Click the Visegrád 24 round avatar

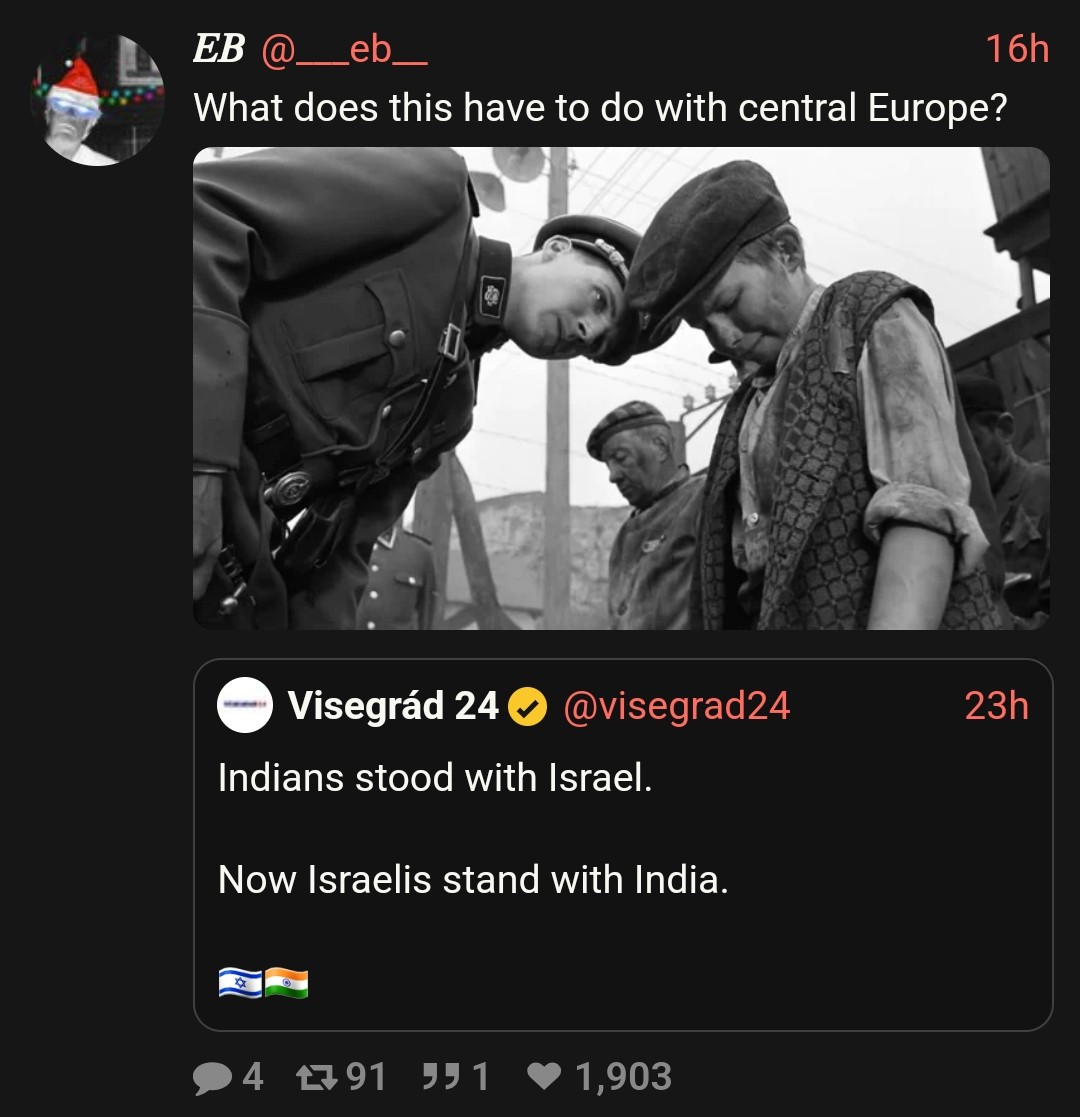[245, 705]
